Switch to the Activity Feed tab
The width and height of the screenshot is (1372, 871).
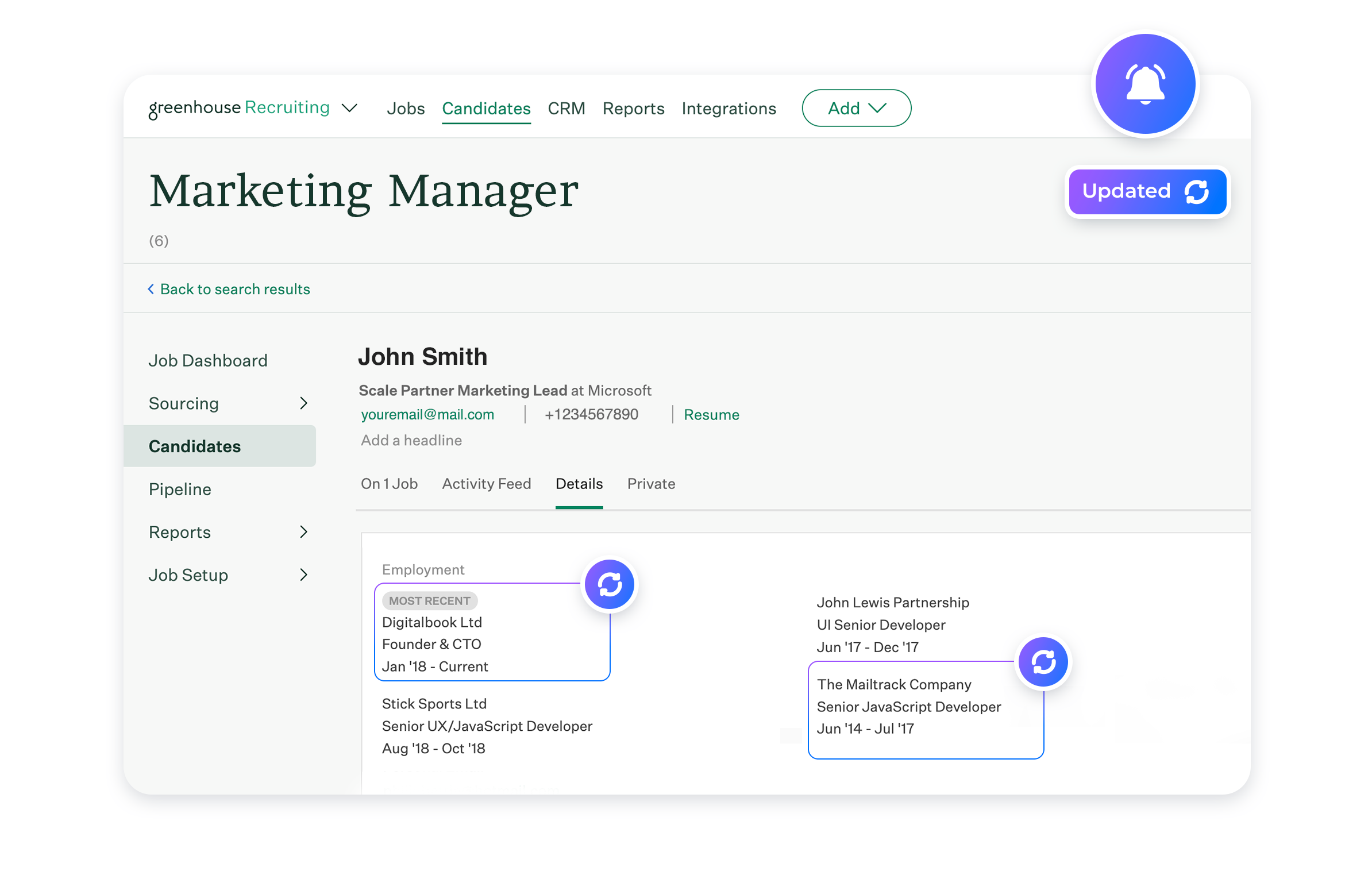(486, 484)
